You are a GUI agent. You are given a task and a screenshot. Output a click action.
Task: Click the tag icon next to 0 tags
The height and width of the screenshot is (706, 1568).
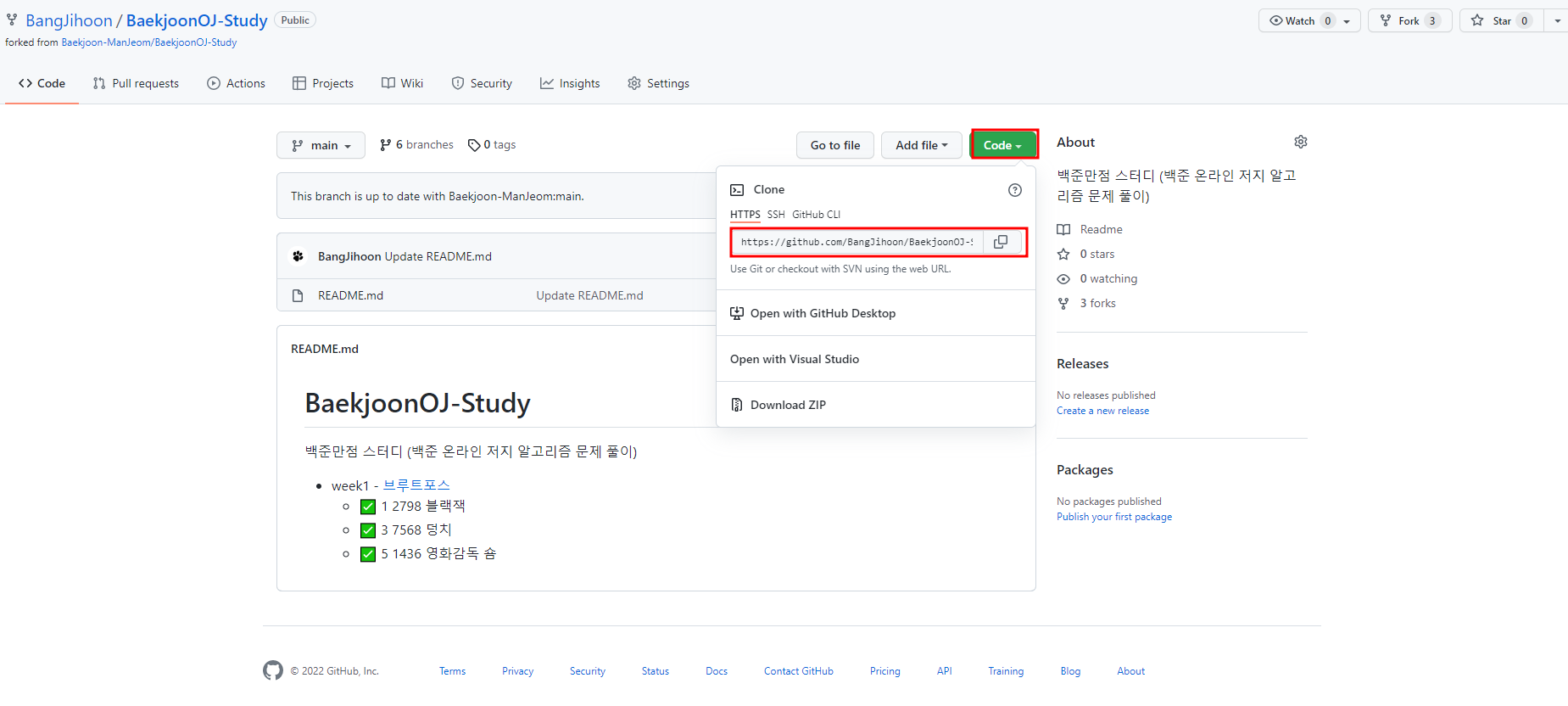click(x=474, y=145)
